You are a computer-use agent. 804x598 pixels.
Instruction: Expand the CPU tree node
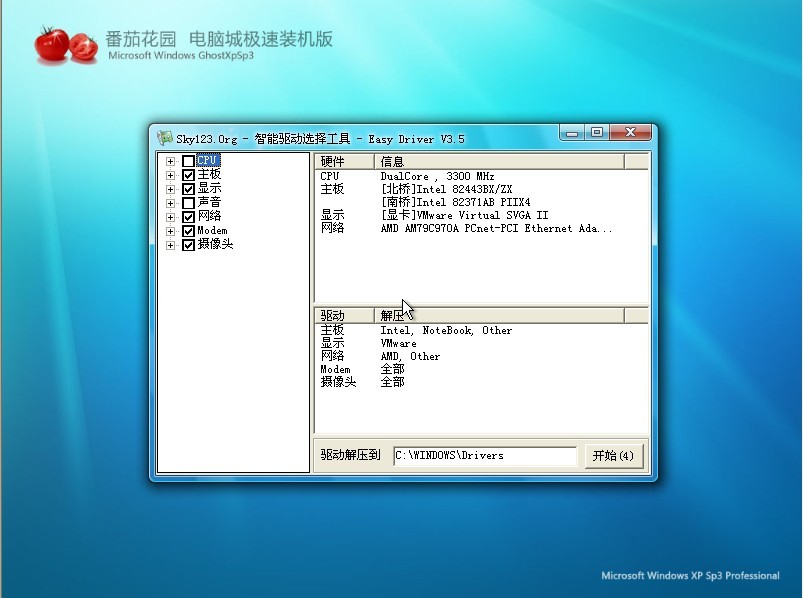(170, 161)
